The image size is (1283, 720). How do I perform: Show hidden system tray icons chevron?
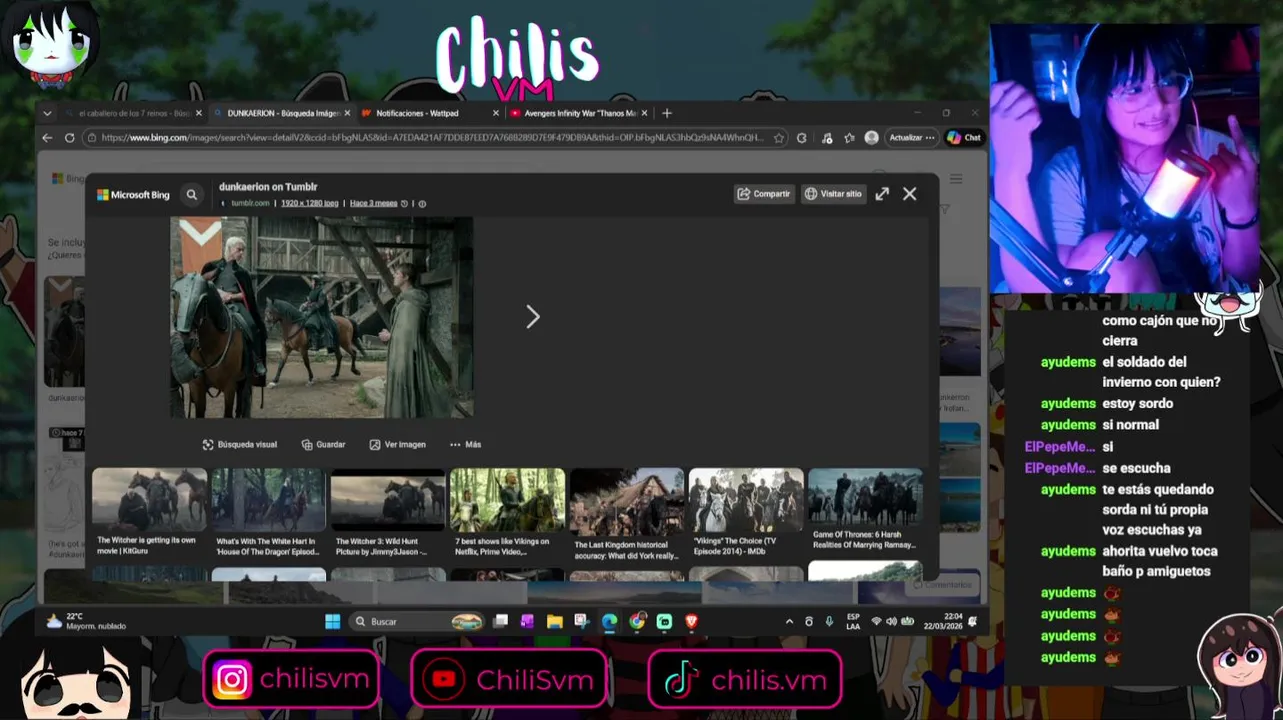(x=789, y=622)
